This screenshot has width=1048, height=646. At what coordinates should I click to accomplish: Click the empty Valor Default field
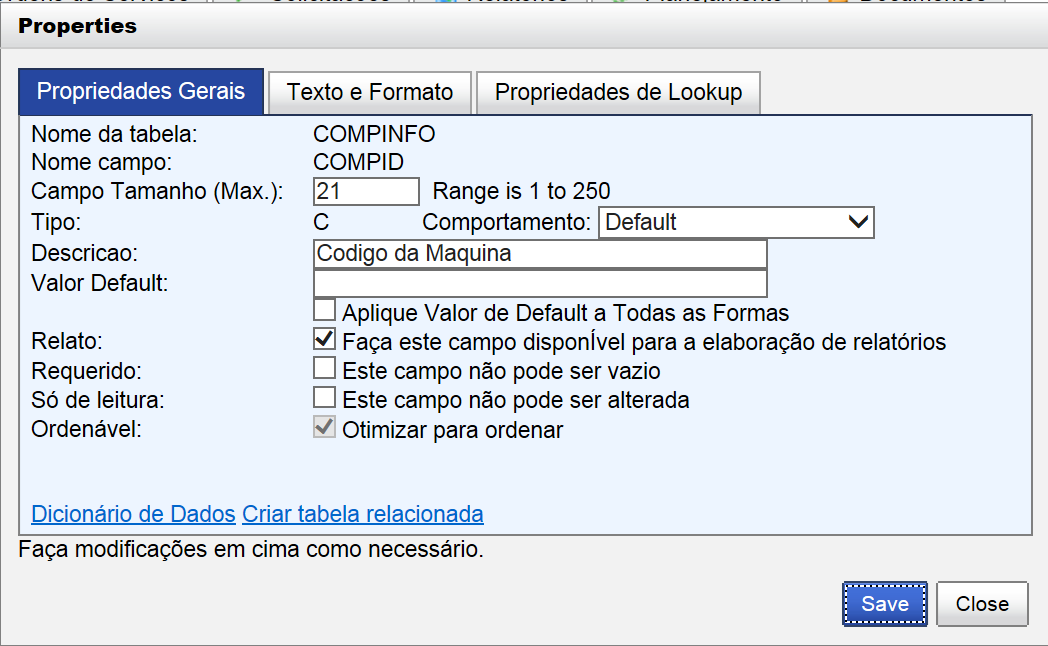(540, 283)
